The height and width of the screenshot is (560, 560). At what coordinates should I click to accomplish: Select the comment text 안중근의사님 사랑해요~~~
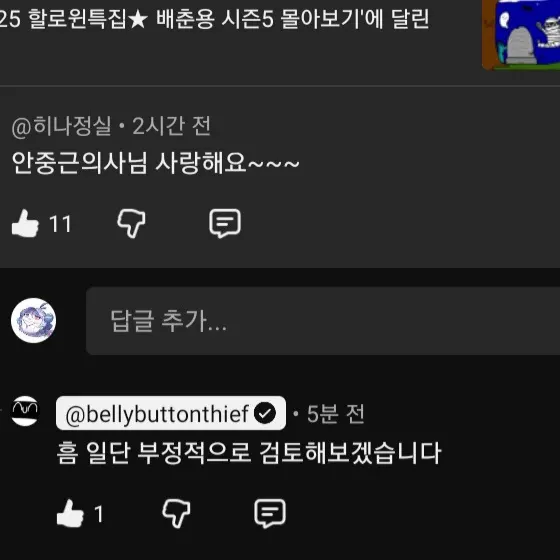156,163
